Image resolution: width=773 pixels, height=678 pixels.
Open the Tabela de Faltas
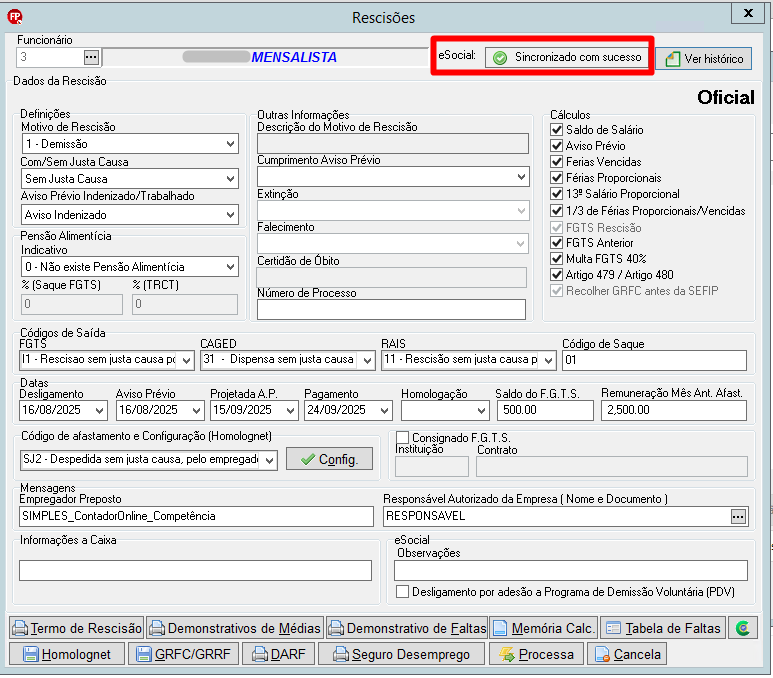click(x=663, y=628)
